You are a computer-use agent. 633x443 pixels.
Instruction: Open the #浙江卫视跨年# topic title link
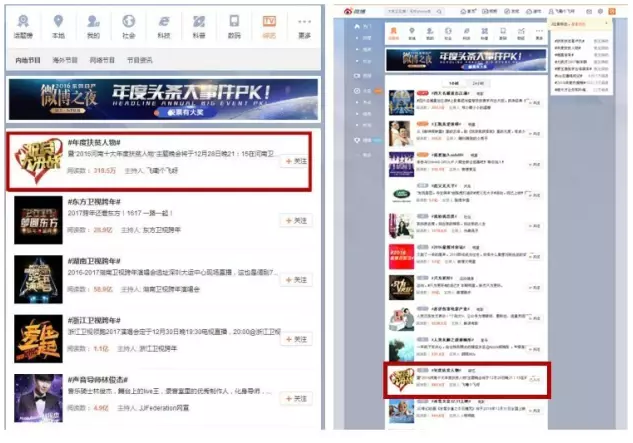point(93,320)
